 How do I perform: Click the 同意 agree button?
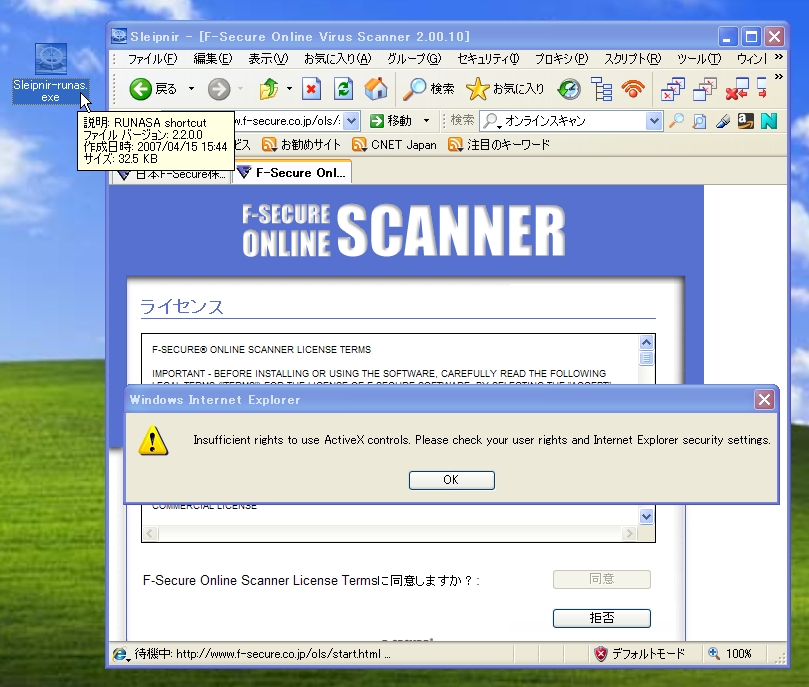(602, 579)
